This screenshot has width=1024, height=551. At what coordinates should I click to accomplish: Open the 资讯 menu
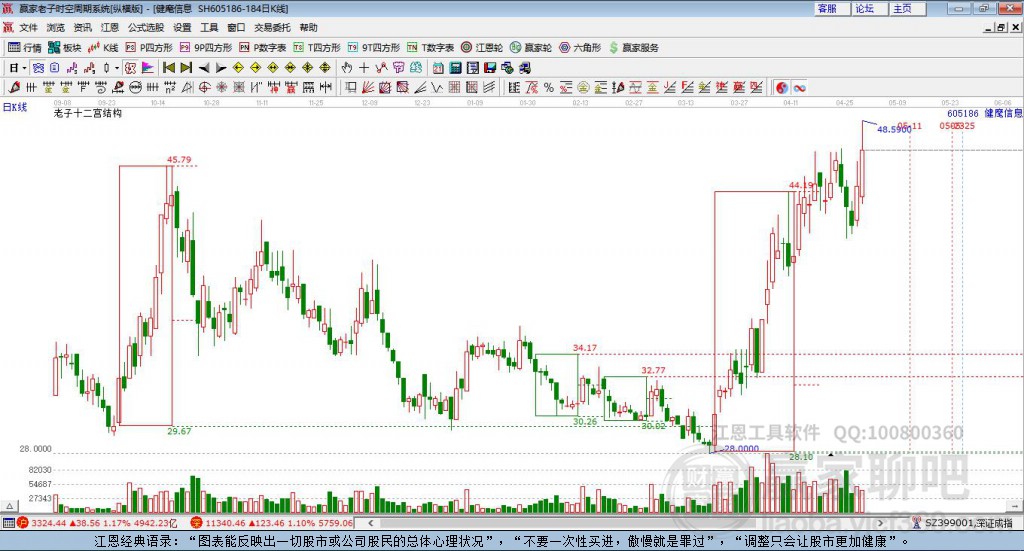(x=82, y=27)
